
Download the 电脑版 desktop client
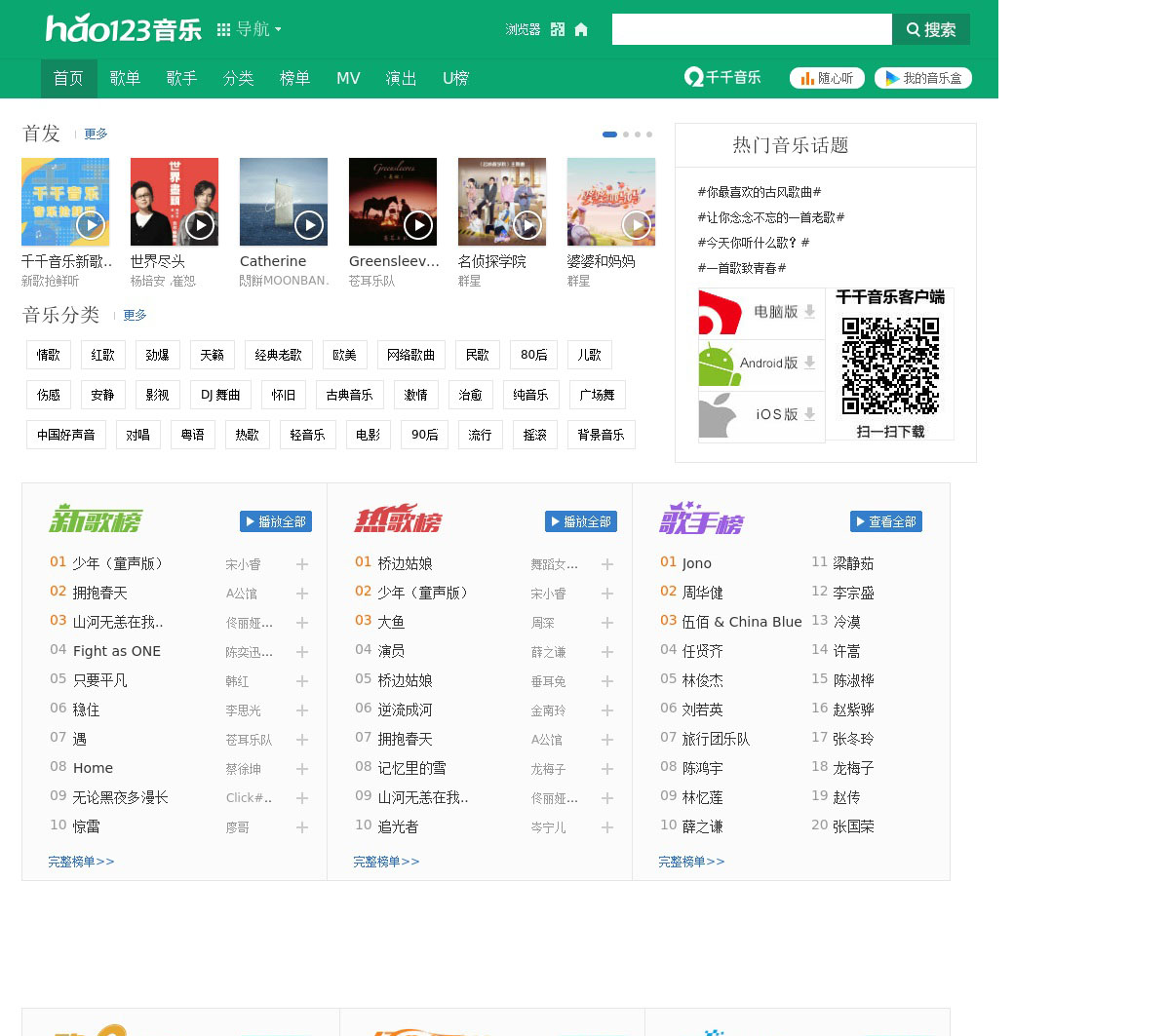pyautogui.click(x=761, y=312)
